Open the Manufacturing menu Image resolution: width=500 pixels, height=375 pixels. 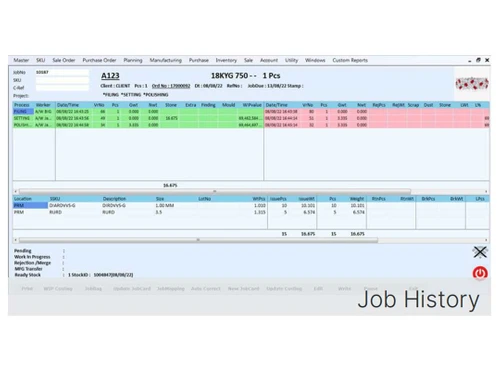click(x=166, y=60)
